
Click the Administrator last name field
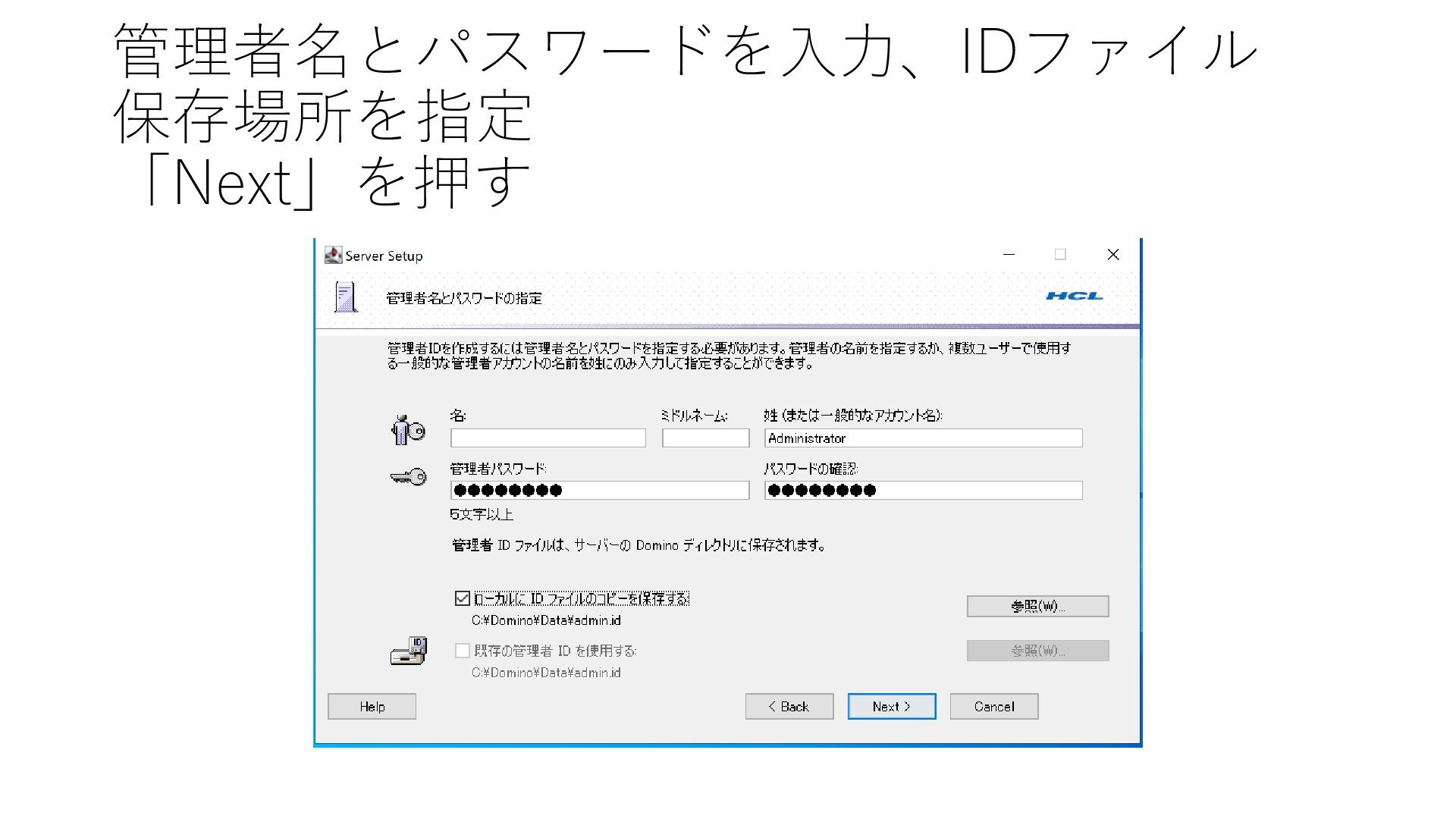(922, 438)
